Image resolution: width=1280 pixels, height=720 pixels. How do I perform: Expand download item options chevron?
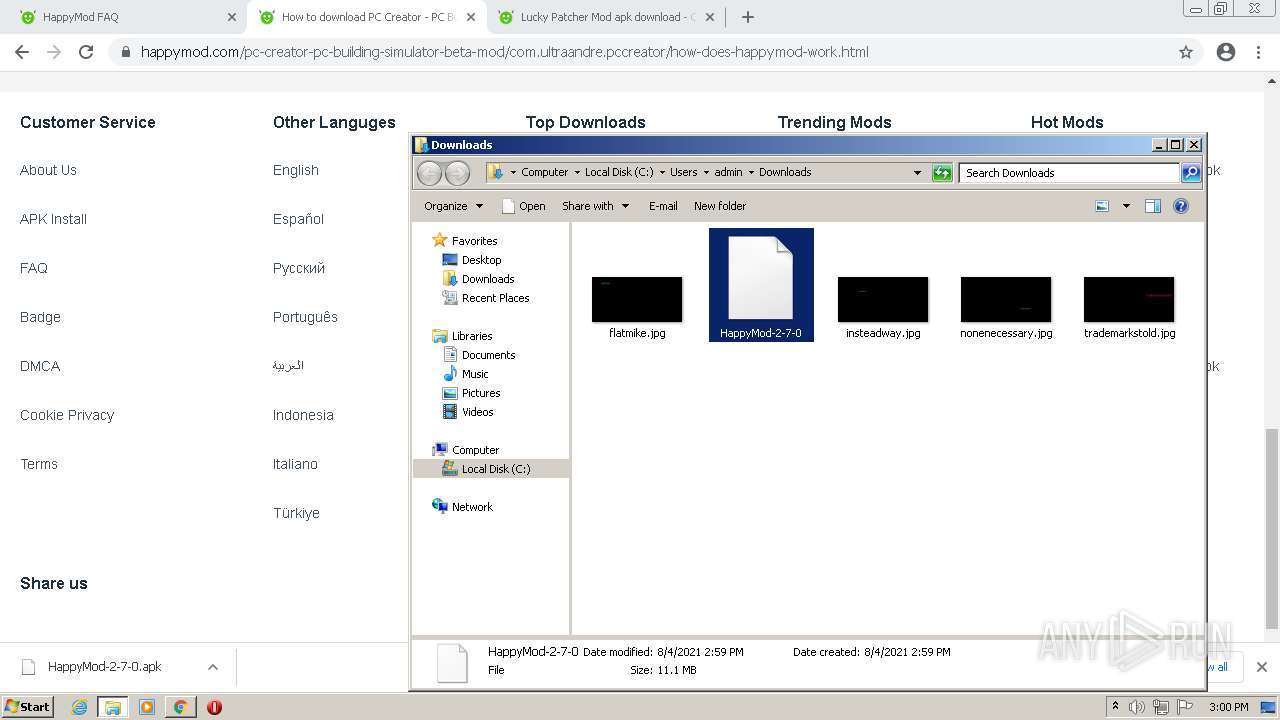(212, 667)
